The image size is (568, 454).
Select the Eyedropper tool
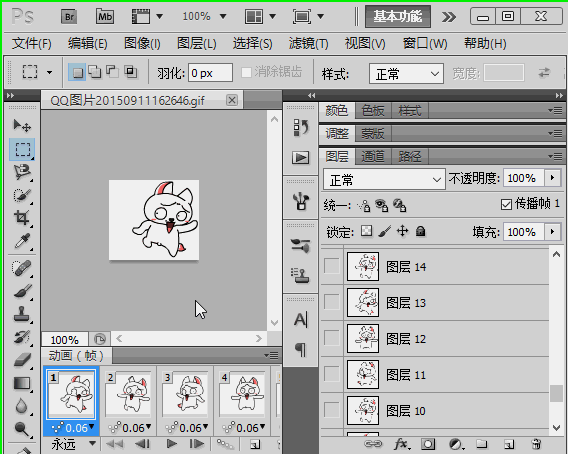tap(22, 241)
